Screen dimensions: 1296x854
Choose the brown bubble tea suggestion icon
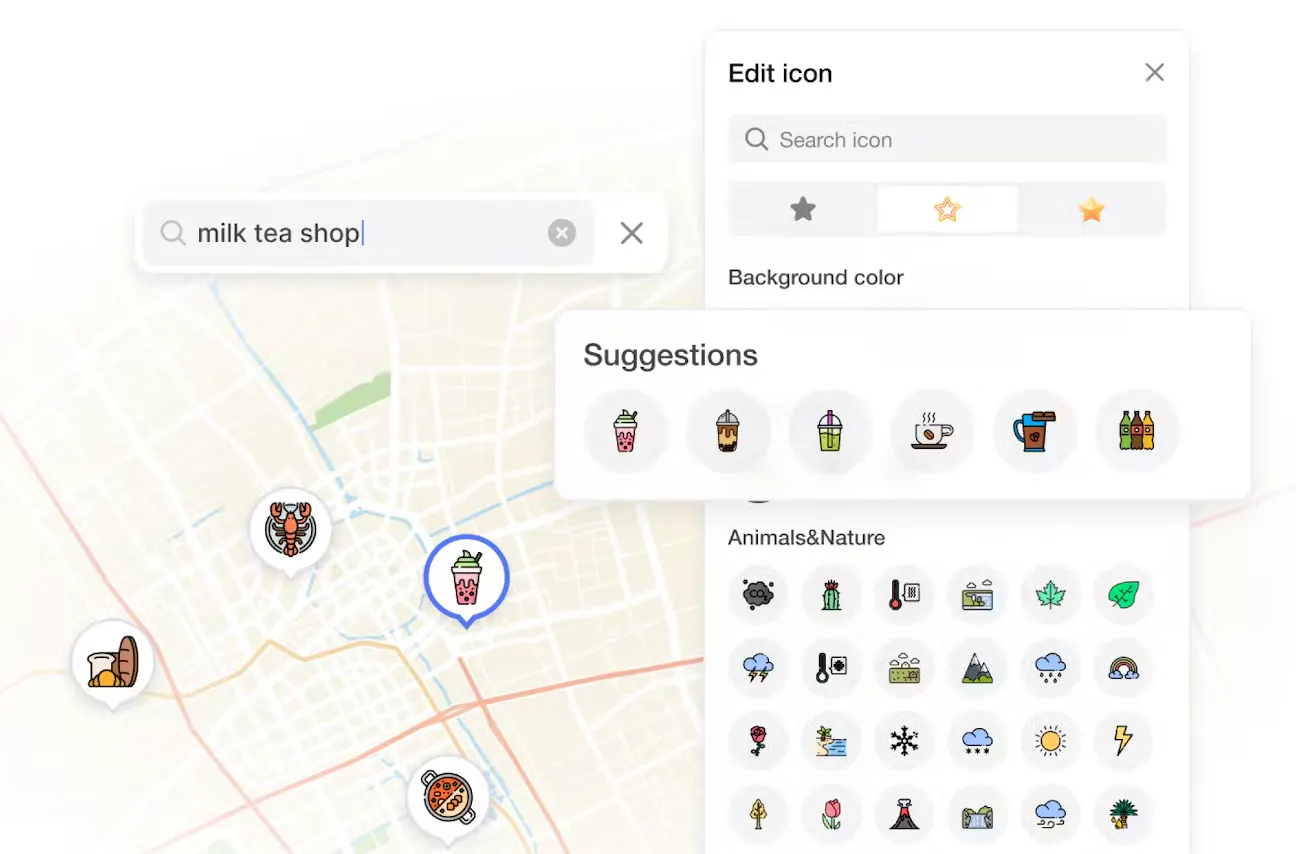click(x=728, y=432)
